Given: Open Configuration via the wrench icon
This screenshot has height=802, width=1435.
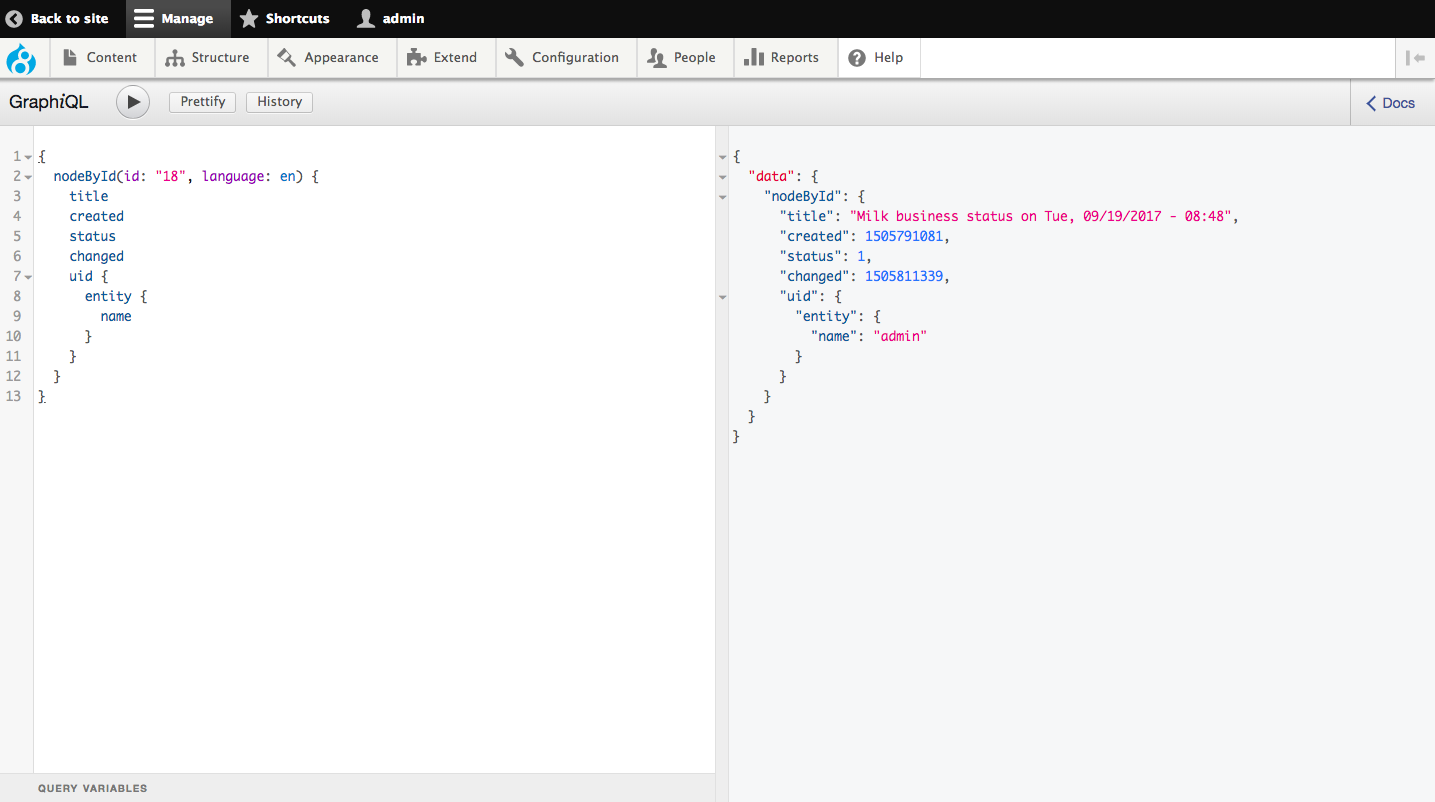Looking at the screenshot, I should 513,57.
